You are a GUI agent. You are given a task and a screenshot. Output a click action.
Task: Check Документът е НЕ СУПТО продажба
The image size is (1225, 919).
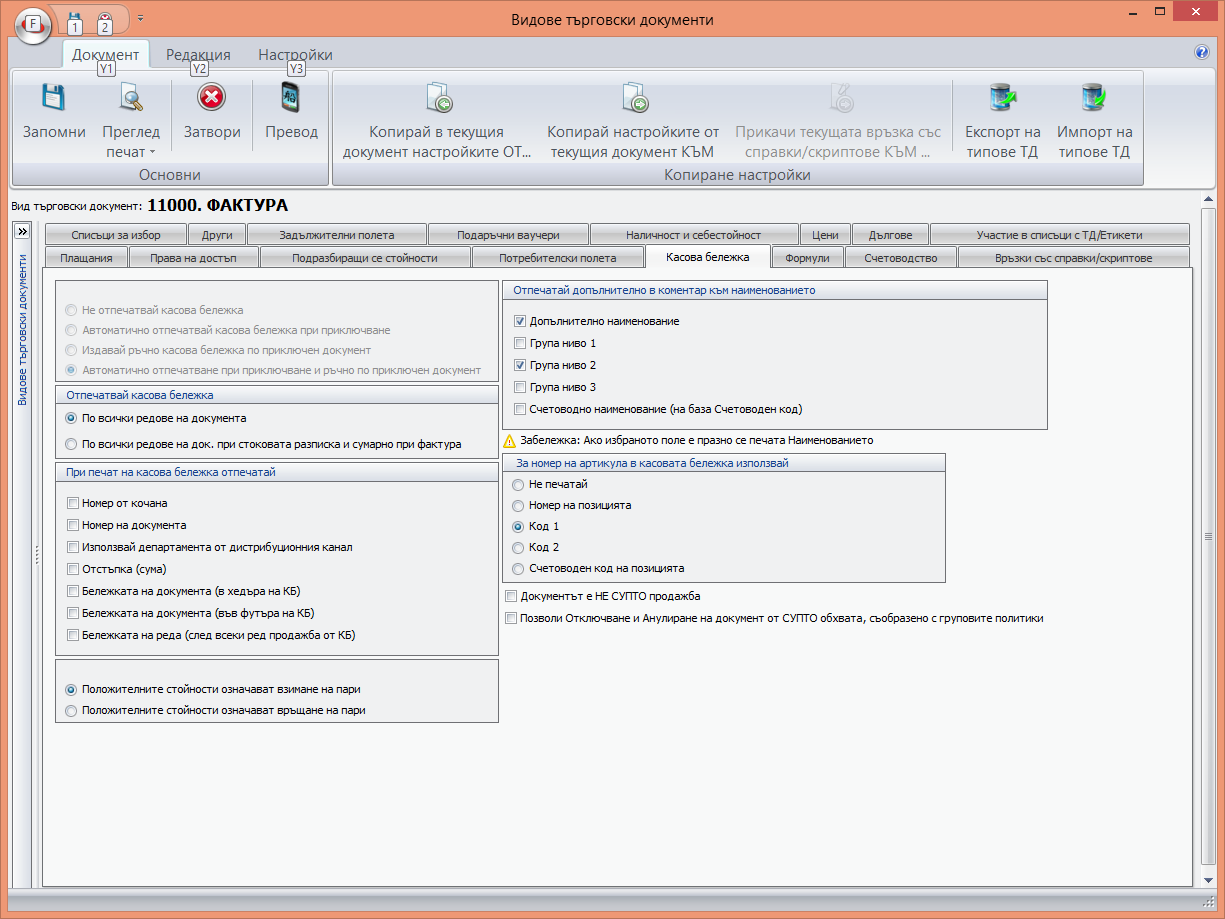512,596
